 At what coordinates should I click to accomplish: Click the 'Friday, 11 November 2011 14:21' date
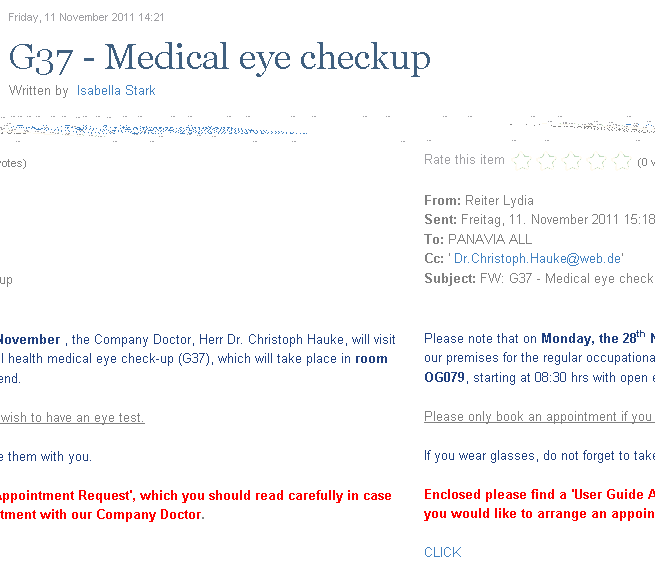pyautogui.click(x=86, y=17)
